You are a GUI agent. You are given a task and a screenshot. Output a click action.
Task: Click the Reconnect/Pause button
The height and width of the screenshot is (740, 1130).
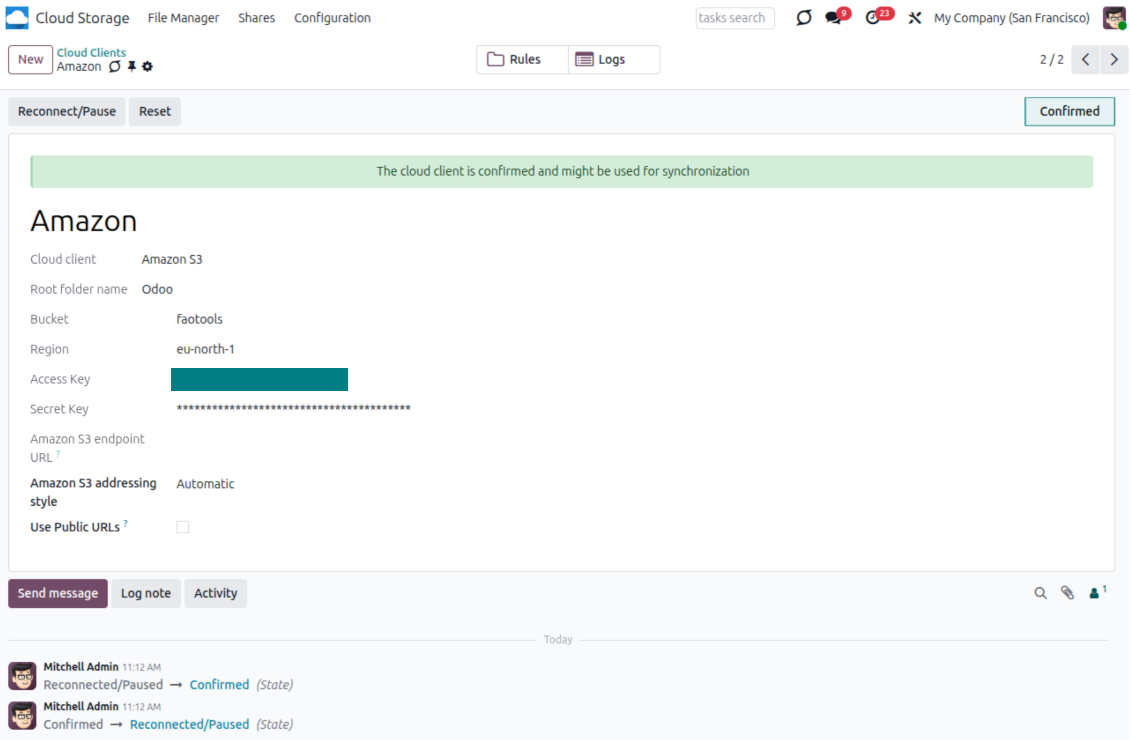tap(67, 112)
